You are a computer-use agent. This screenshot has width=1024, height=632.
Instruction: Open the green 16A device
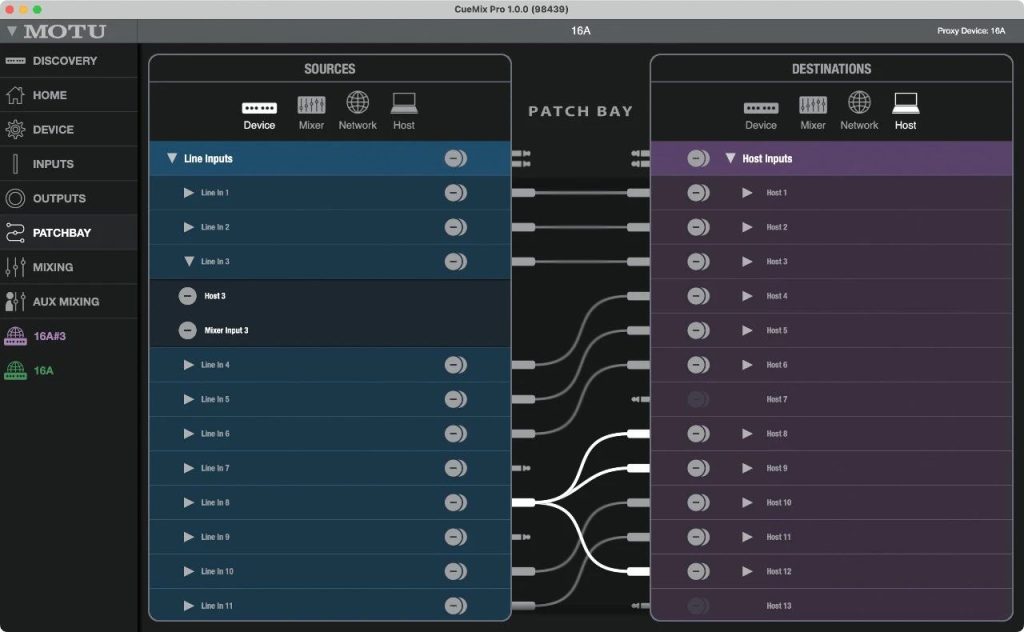(44, 370)
